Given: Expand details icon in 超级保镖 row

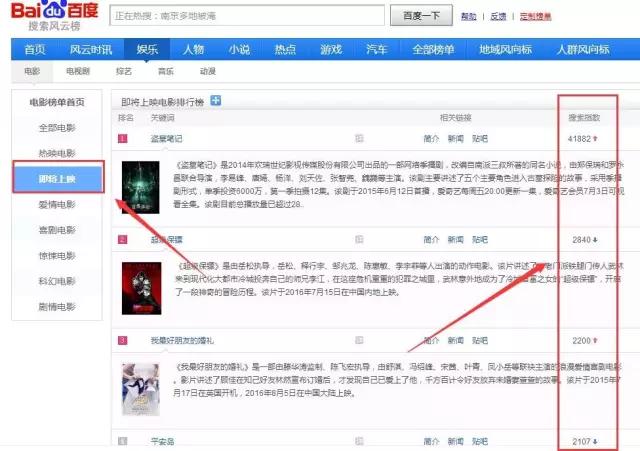Looking at the screenshot, I should point(359,240).
